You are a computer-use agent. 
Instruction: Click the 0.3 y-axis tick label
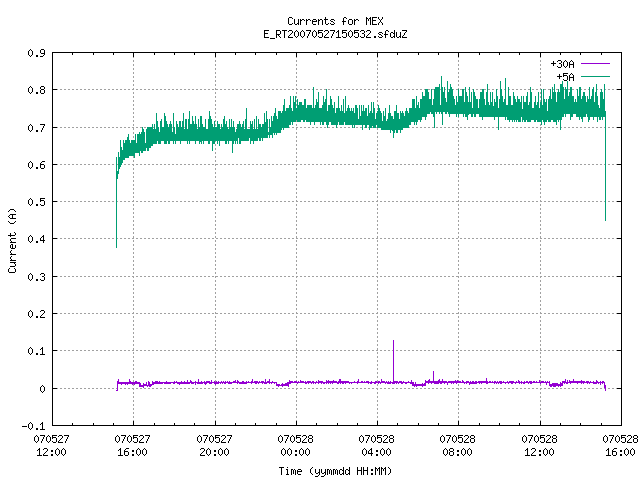click(36, 277)
